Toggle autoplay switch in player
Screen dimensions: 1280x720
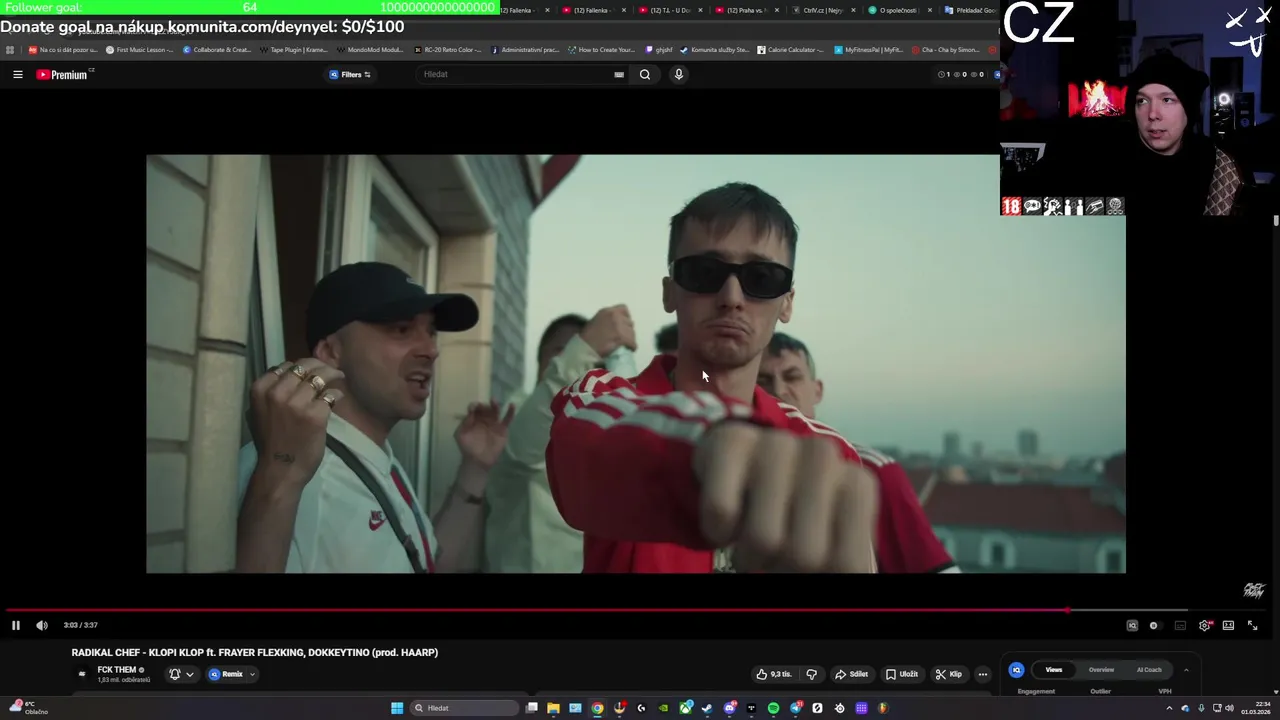(1156, 625)
